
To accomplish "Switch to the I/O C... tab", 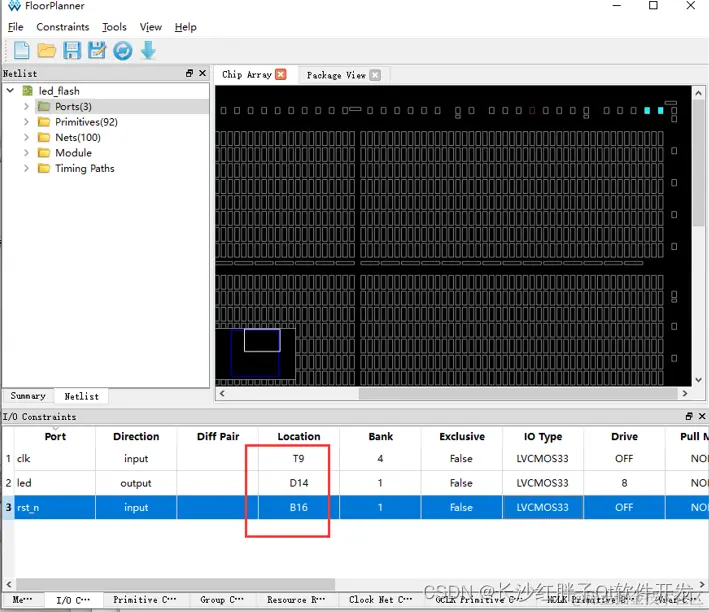I will click(x=73, y=600).
